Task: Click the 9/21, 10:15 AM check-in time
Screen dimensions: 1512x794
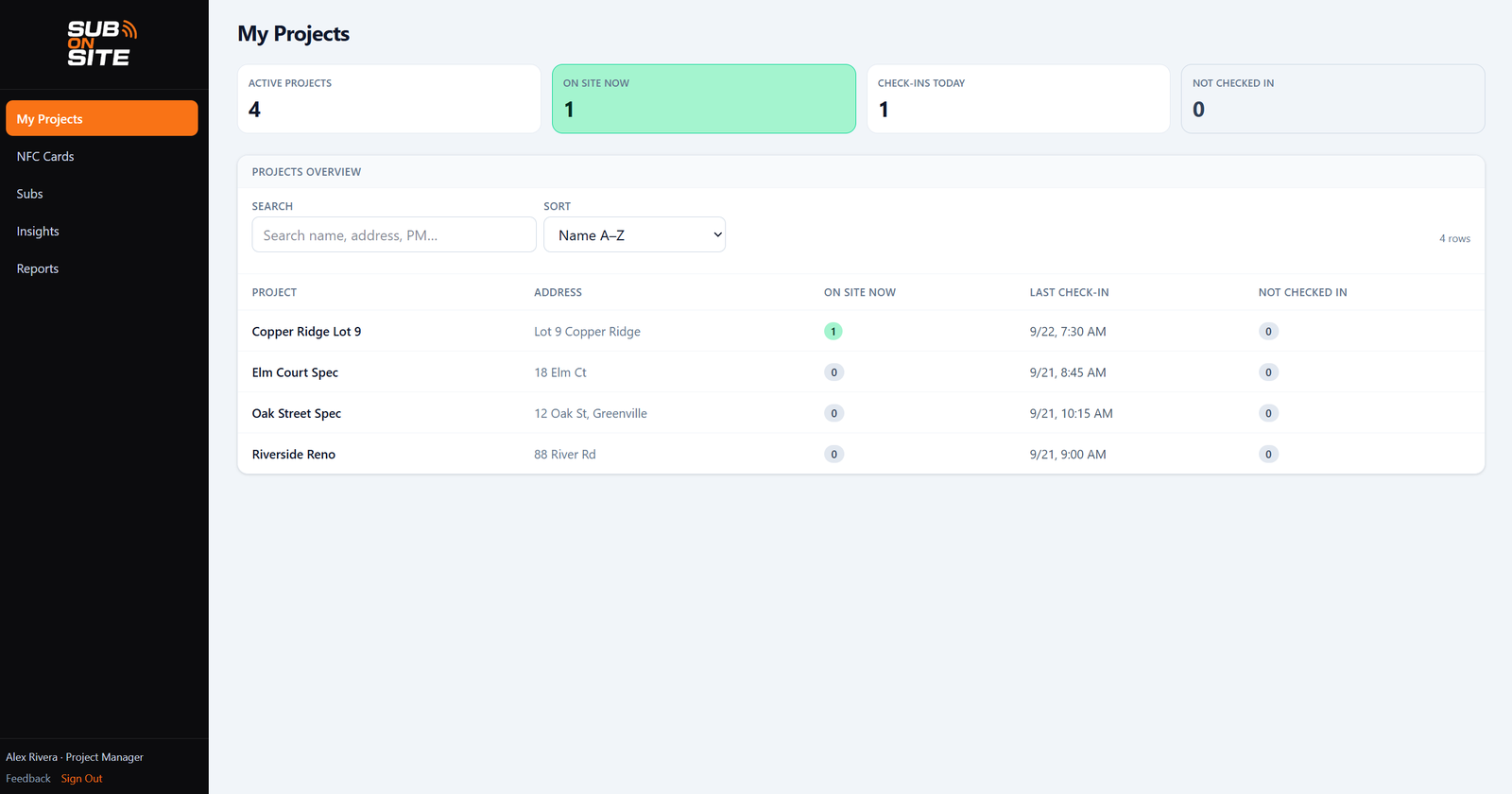Action: [x=1072, y=413]
